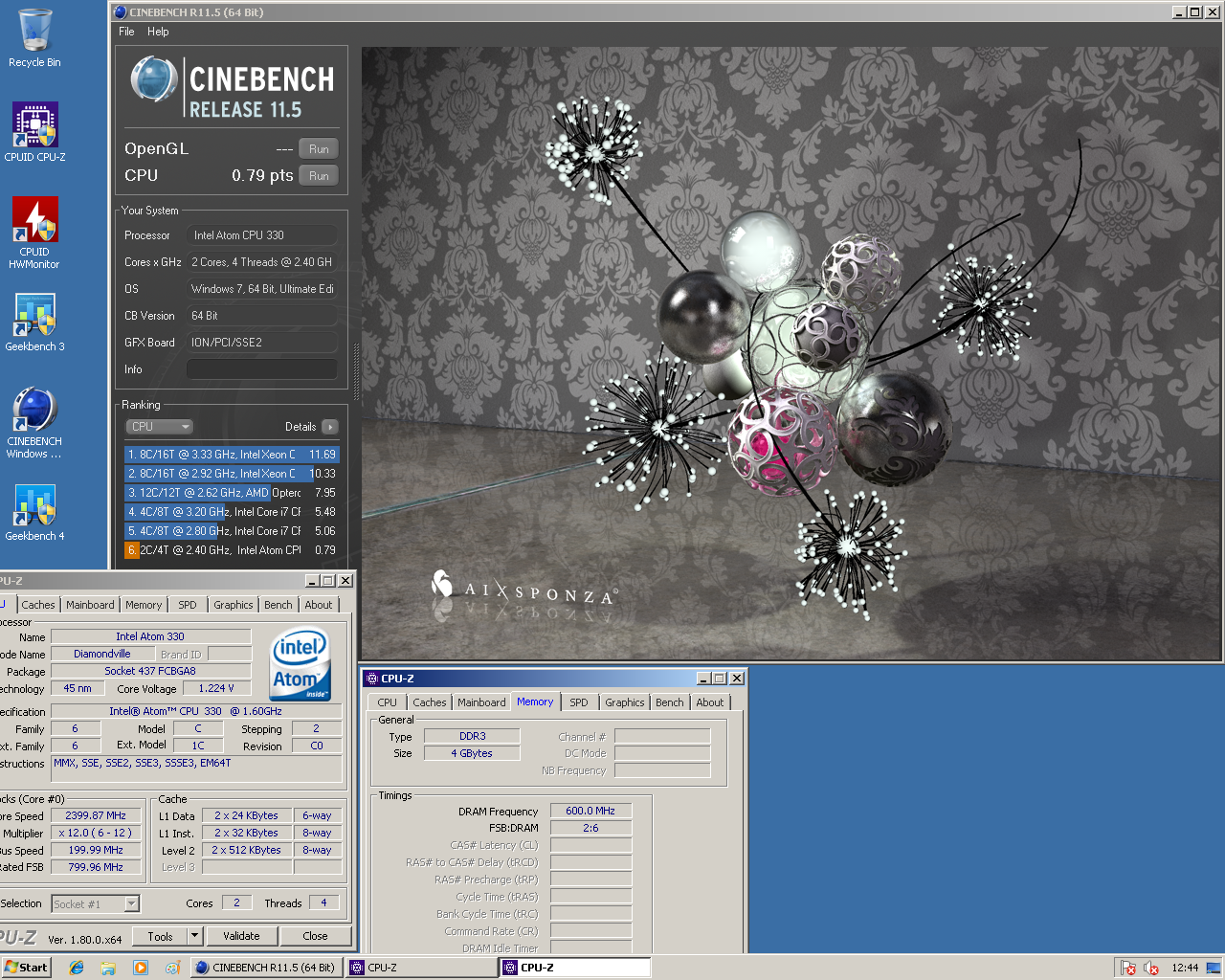
Task: Open media player icon in taskbar
Action: click(141, 968)
